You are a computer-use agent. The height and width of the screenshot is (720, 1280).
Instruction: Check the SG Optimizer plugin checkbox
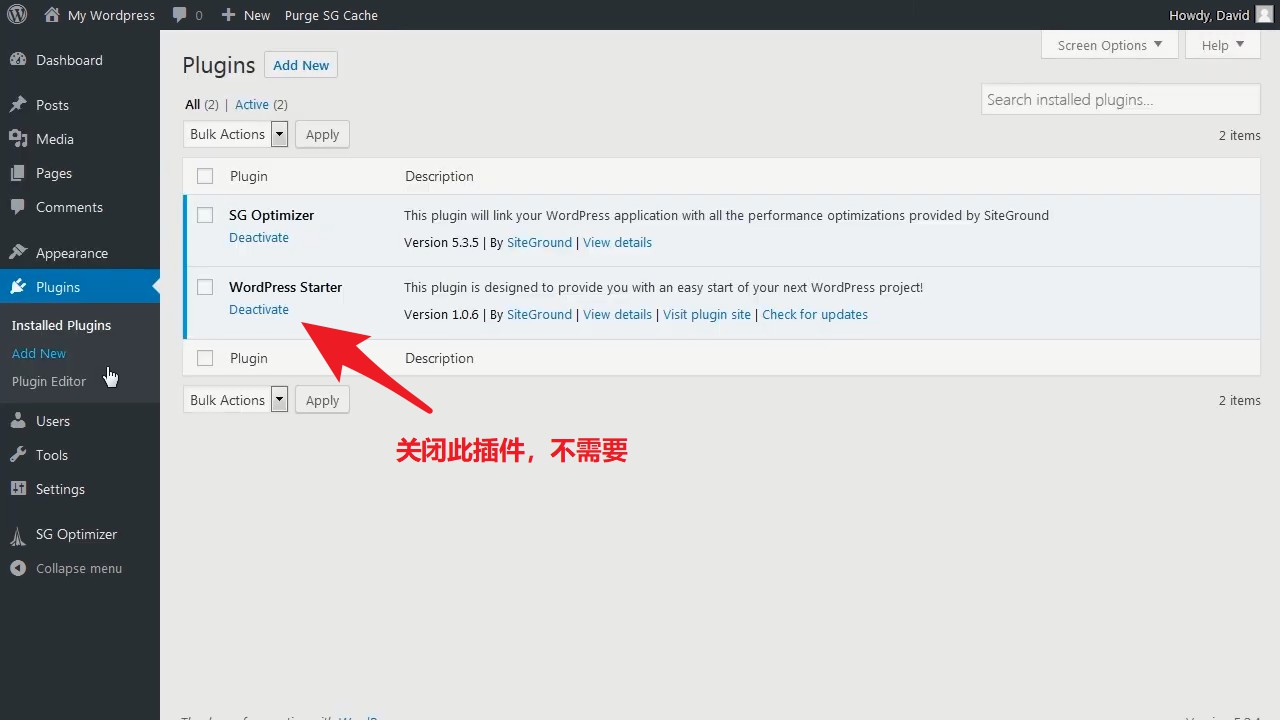click(x=205, y=215)
